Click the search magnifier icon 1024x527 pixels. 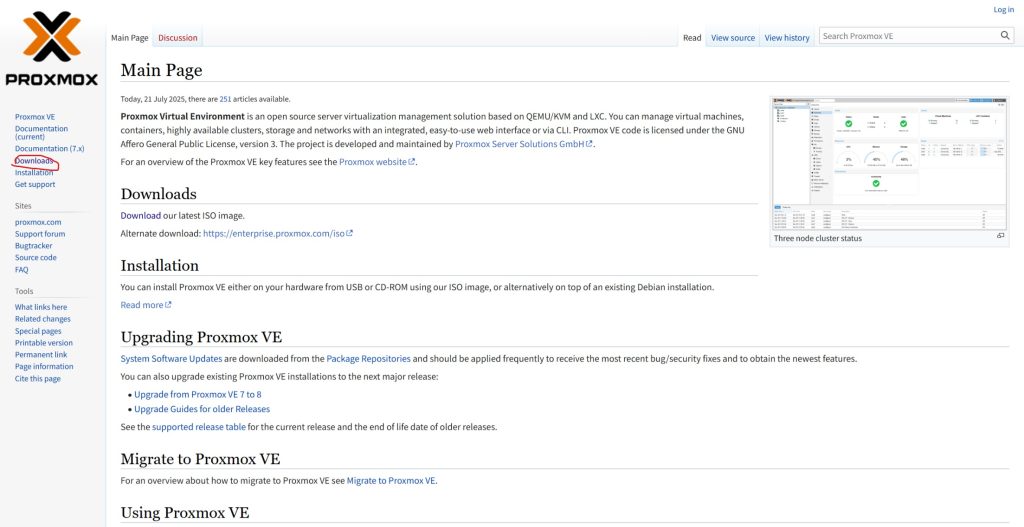click(1005, 36)
